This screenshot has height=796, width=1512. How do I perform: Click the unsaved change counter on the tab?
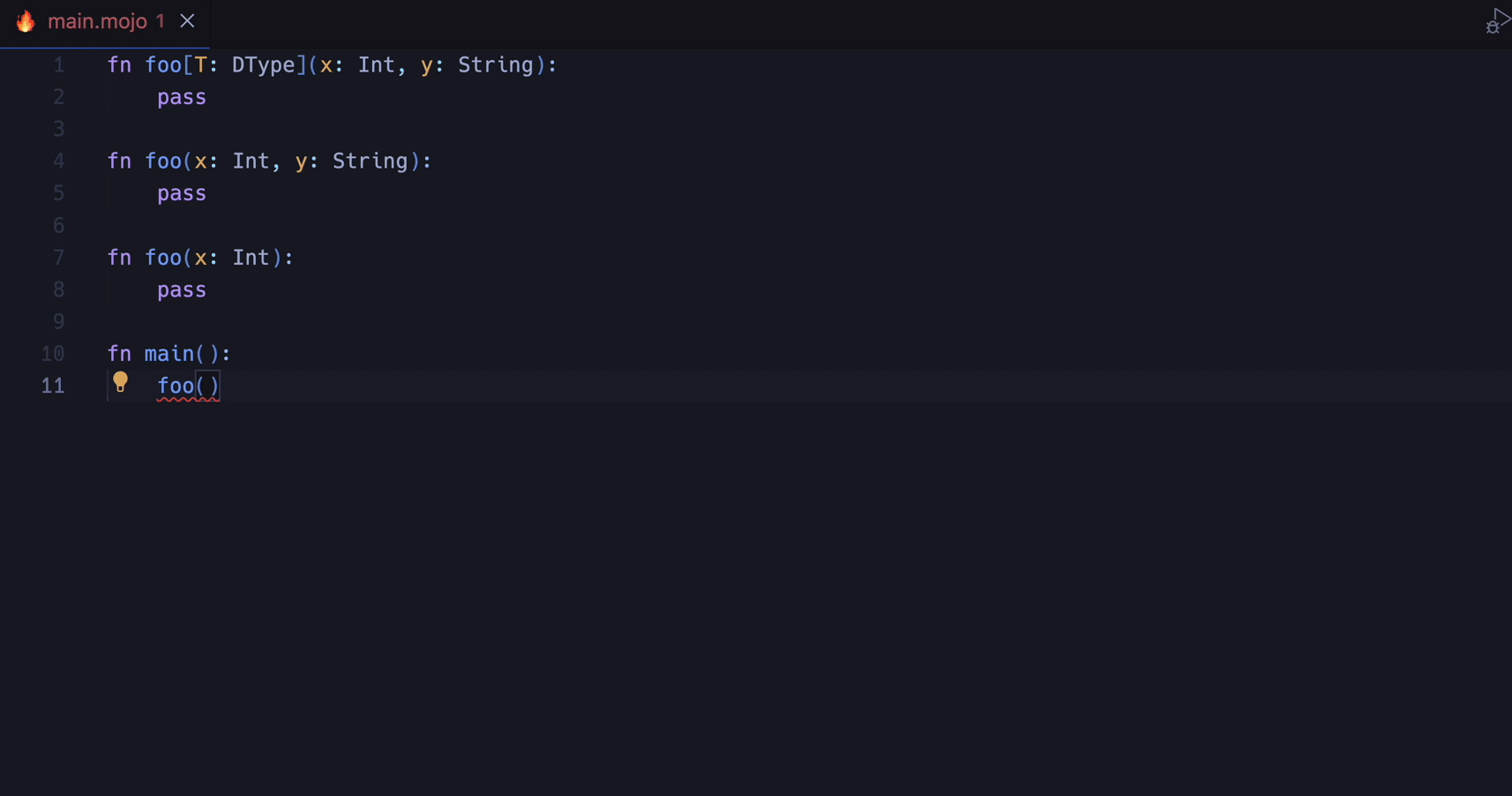[161, 20]
